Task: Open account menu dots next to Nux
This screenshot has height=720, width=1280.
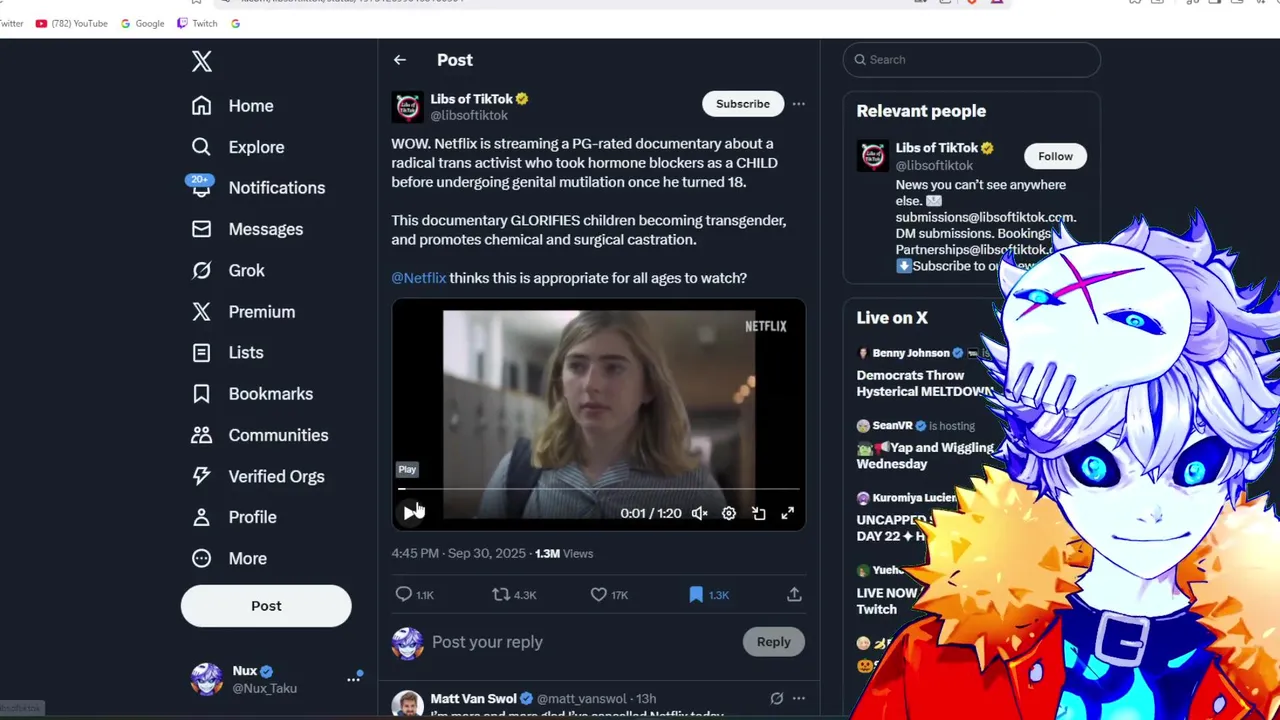Action: pos(353,678)
